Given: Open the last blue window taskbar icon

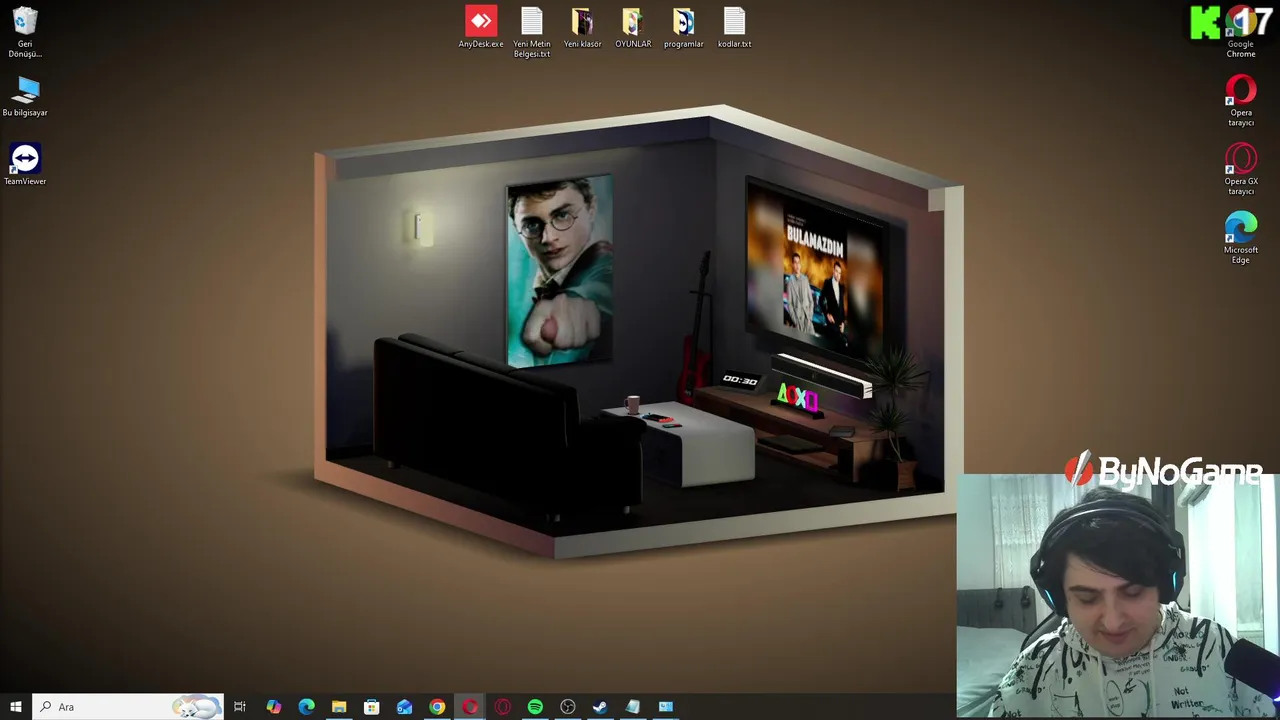Looking at the screenshot, I should point(666,707).
